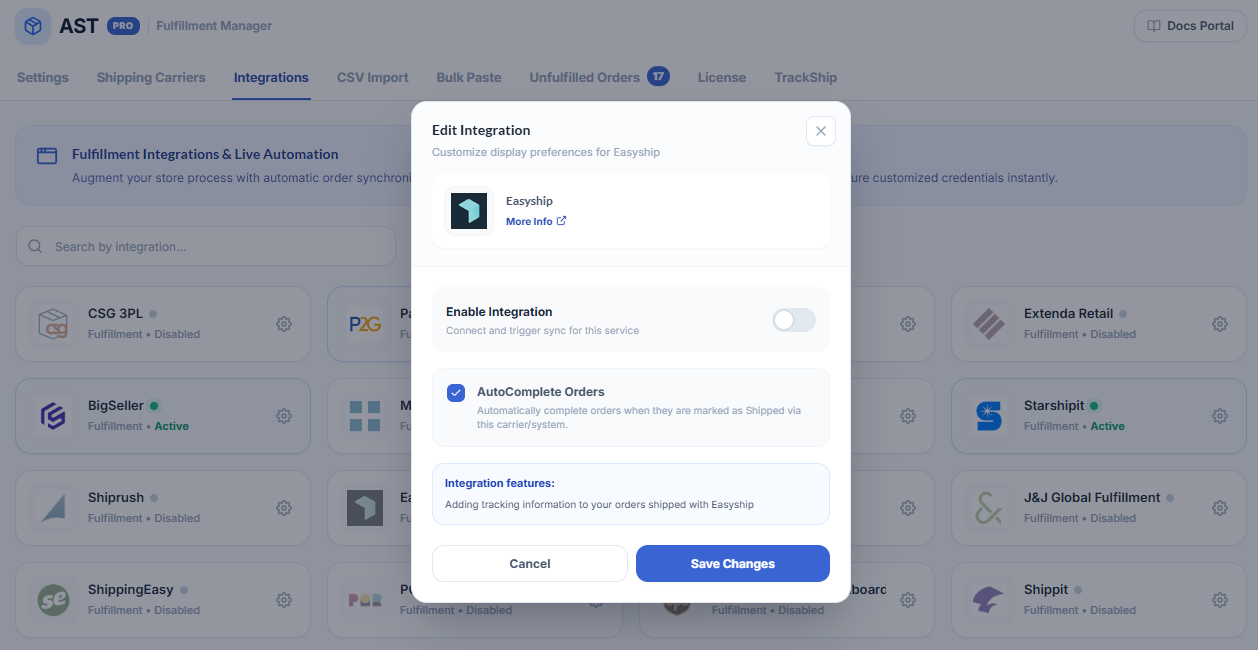
Task: Click the Fulfillment Manager title text
Action: [x=214, y=26]
